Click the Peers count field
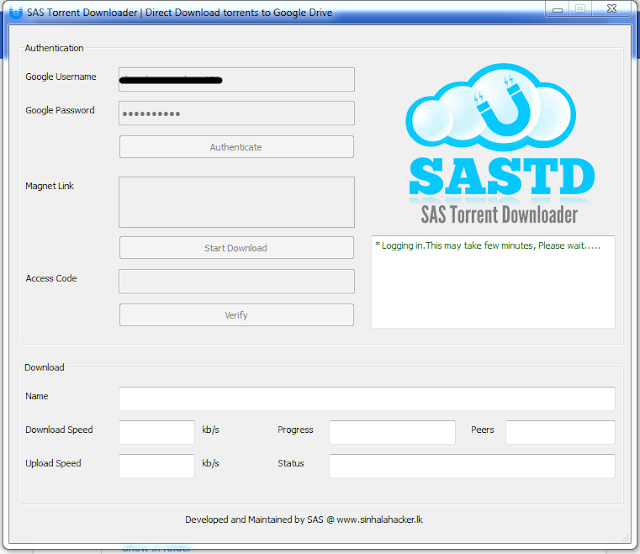Image resolution: width=640 pixels, height=554 pixels. 559,432
